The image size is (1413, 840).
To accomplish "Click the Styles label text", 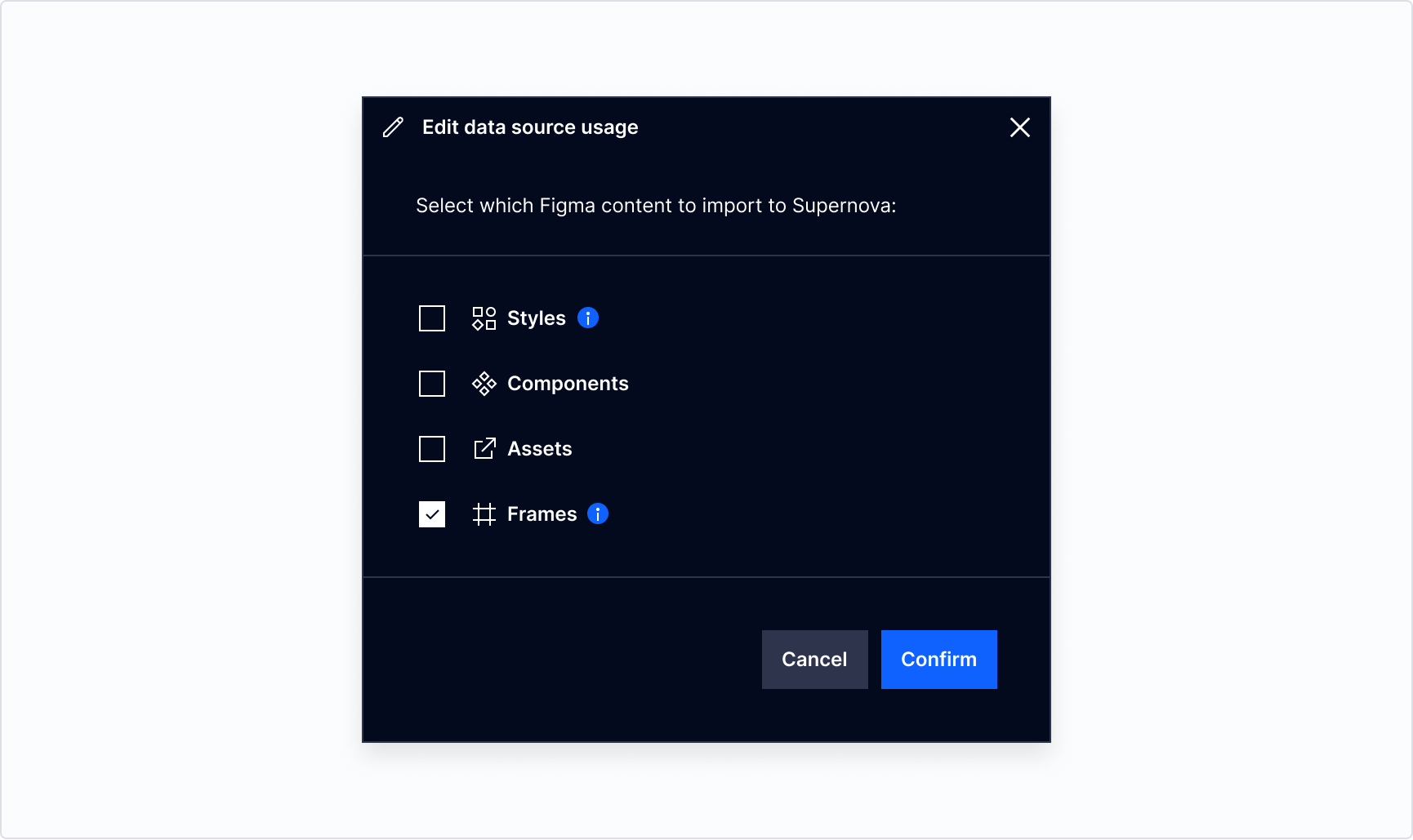I will point(536,318).
